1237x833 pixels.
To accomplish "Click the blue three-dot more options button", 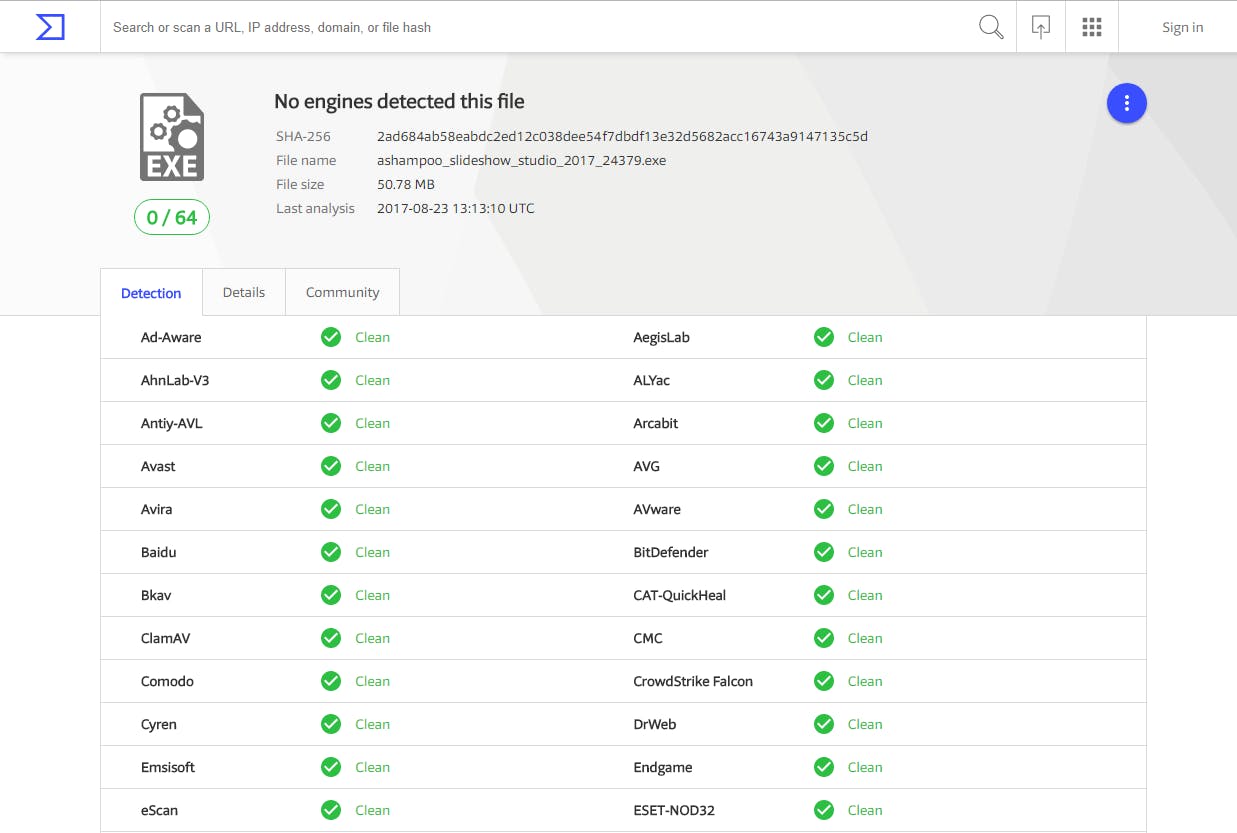I will [x=1126, y=103].
